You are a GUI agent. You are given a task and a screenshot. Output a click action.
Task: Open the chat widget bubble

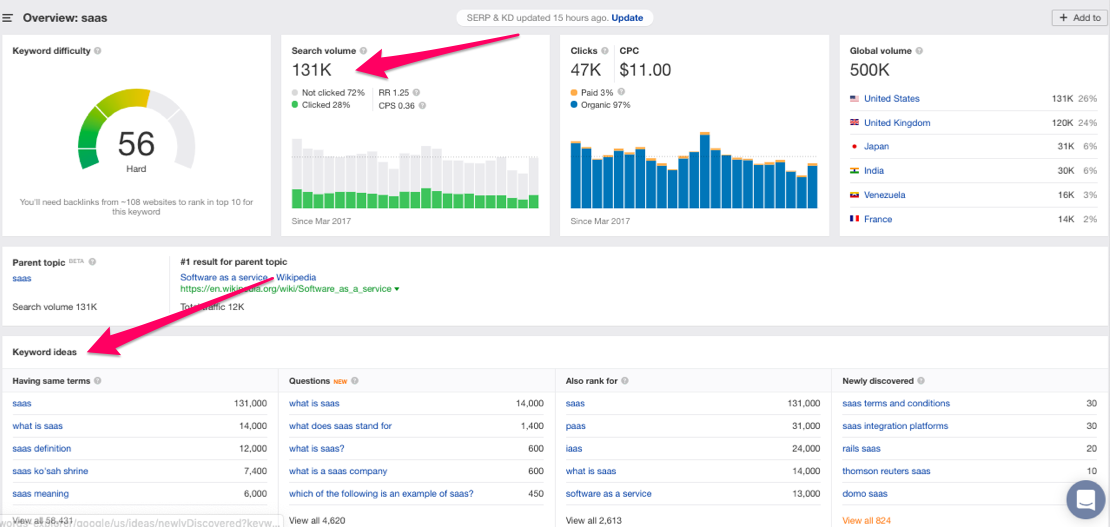point(1084,499)
